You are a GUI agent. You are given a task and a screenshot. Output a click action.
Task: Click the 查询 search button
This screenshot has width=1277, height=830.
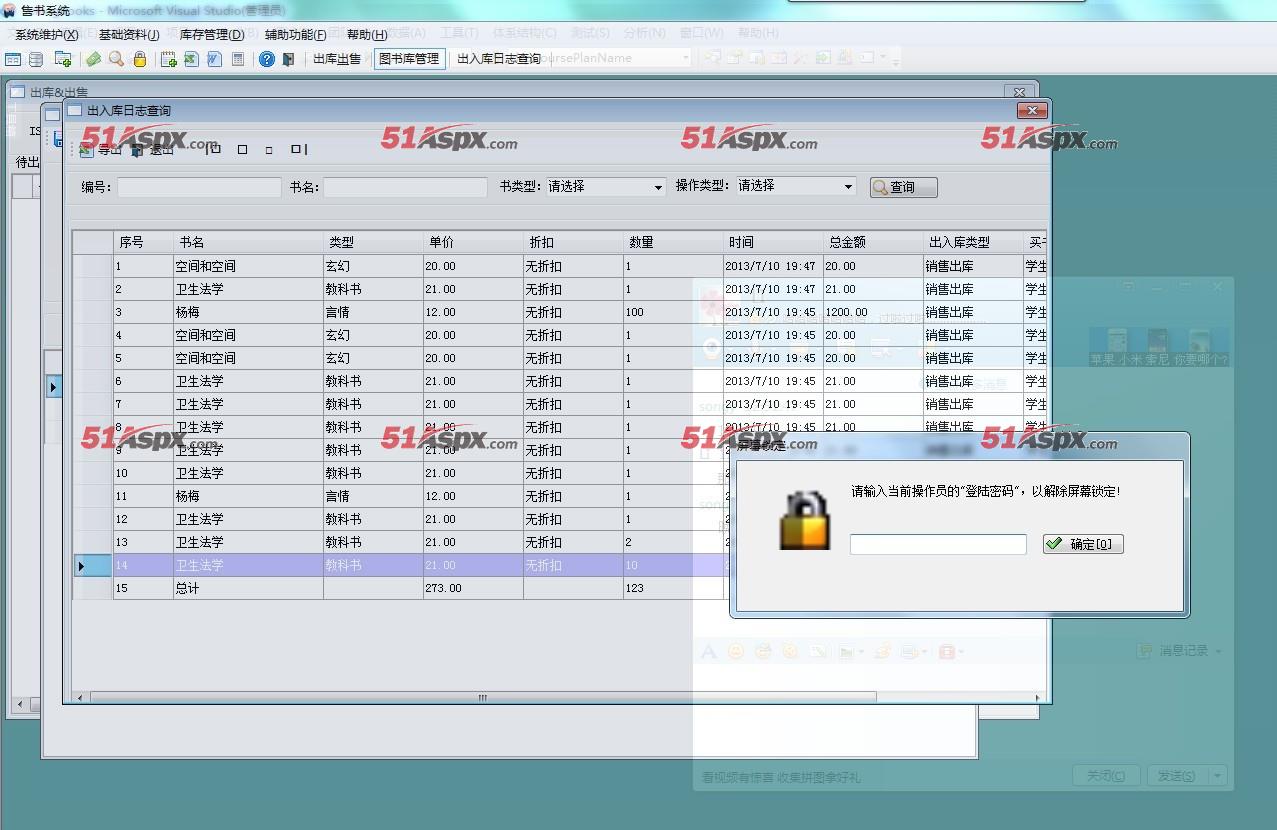tap(903, 187)
